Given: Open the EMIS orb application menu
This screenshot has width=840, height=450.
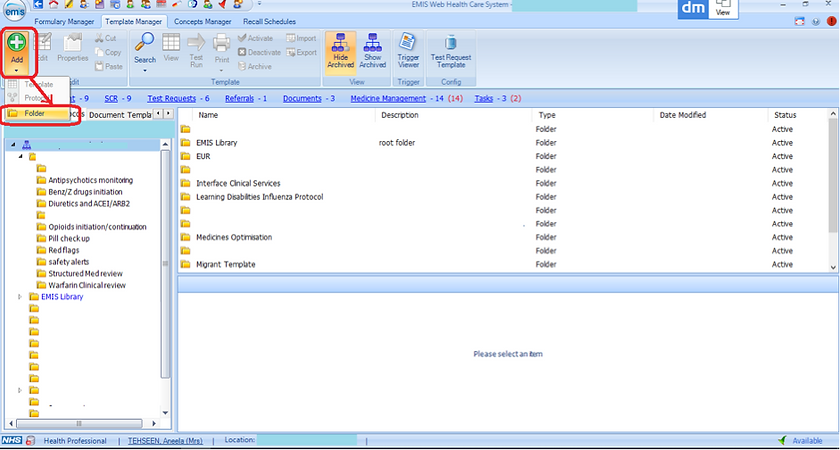Looking at the screenshot, I should click(14, 10).
